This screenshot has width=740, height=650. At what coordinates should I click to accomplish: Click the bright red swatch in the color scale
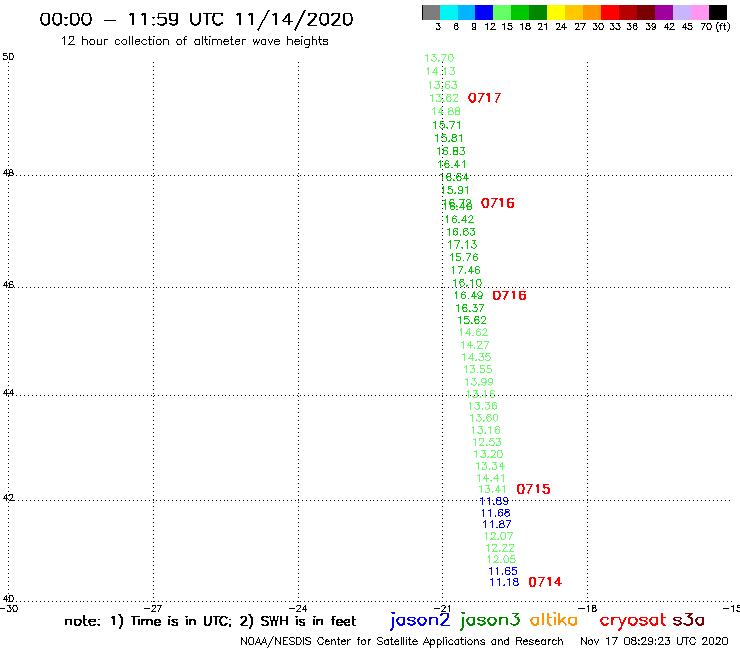coord(610,12)
